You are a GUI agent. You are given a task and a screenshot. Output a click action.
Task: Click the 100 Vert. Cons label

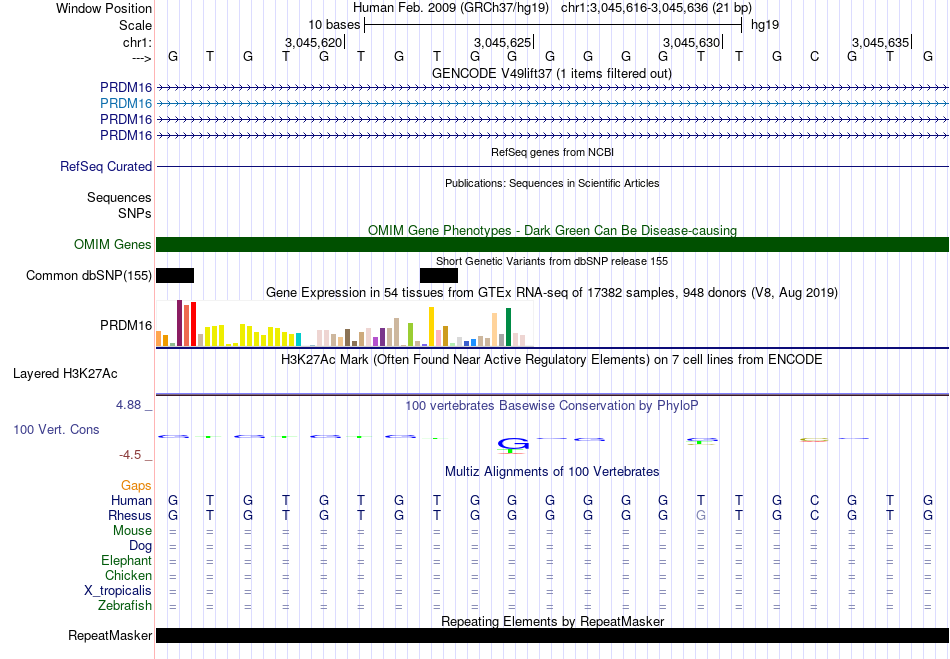pyautogui.click(x=56, y=429)
